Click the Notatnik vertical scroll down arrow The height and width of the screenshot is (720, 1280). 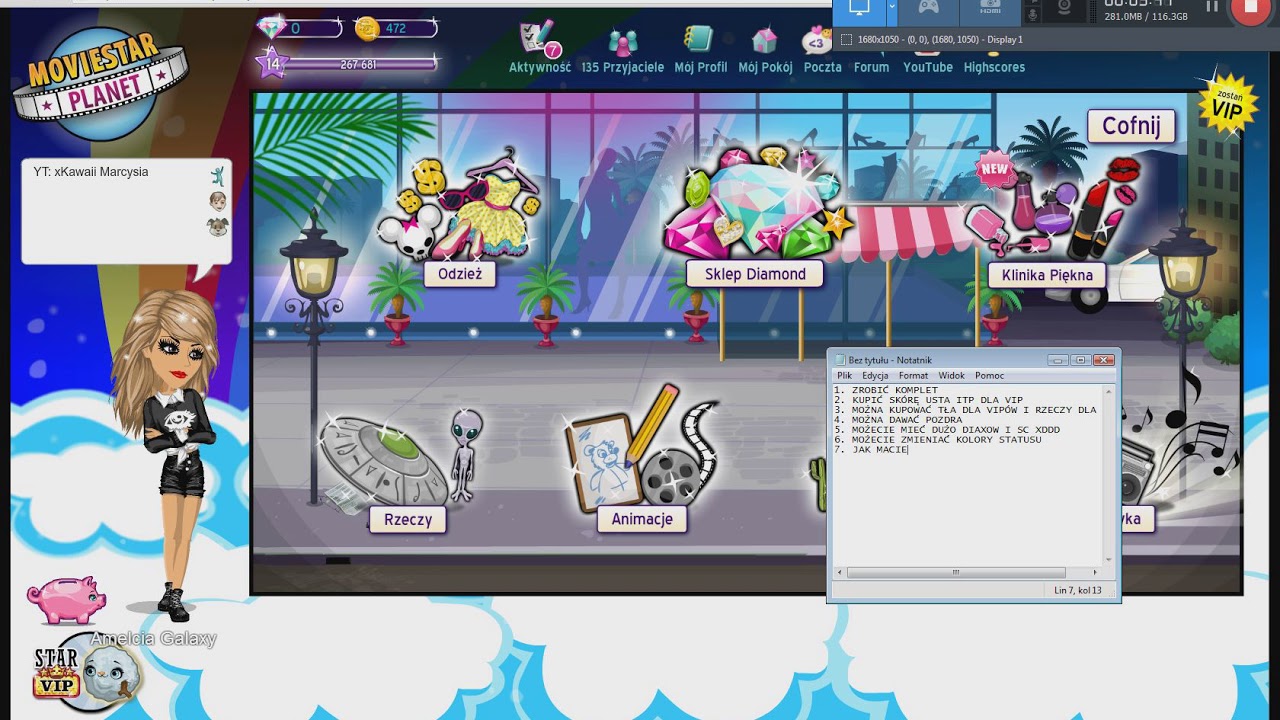(1108, 560)
